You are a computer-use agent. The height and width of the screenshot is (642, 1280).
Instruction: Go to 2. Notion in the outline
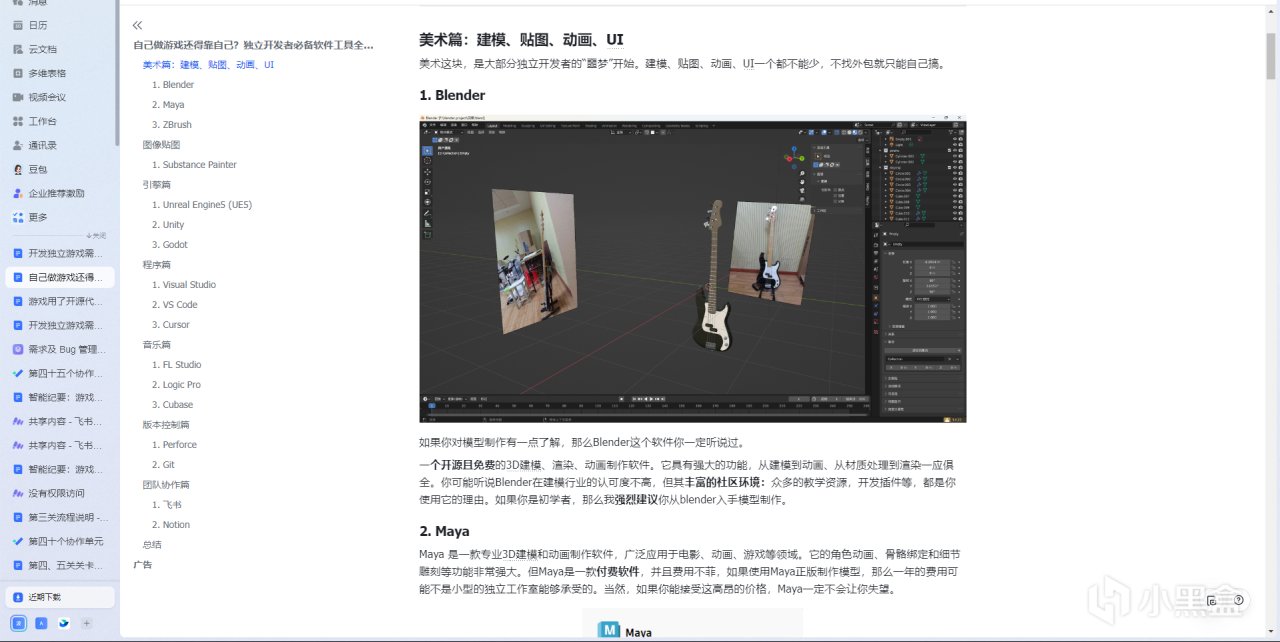[171, 525]
